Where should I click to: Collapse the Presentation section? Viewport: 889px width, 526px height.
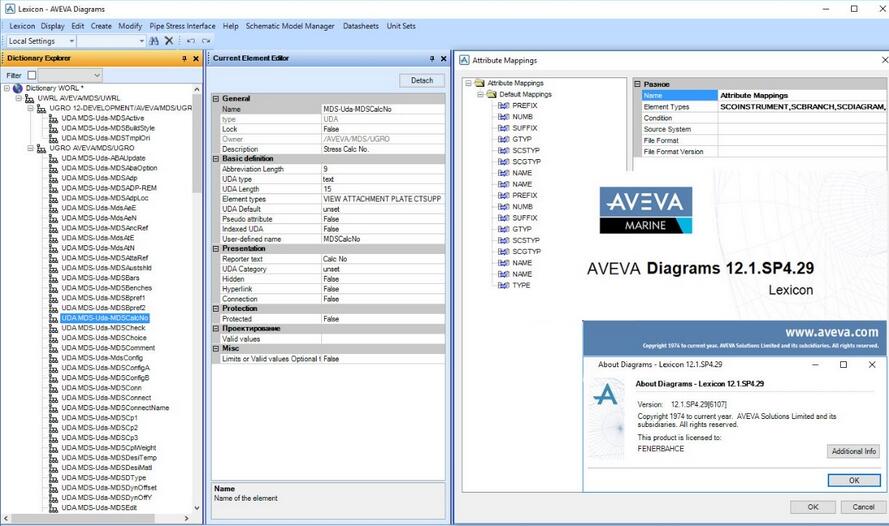215,249
